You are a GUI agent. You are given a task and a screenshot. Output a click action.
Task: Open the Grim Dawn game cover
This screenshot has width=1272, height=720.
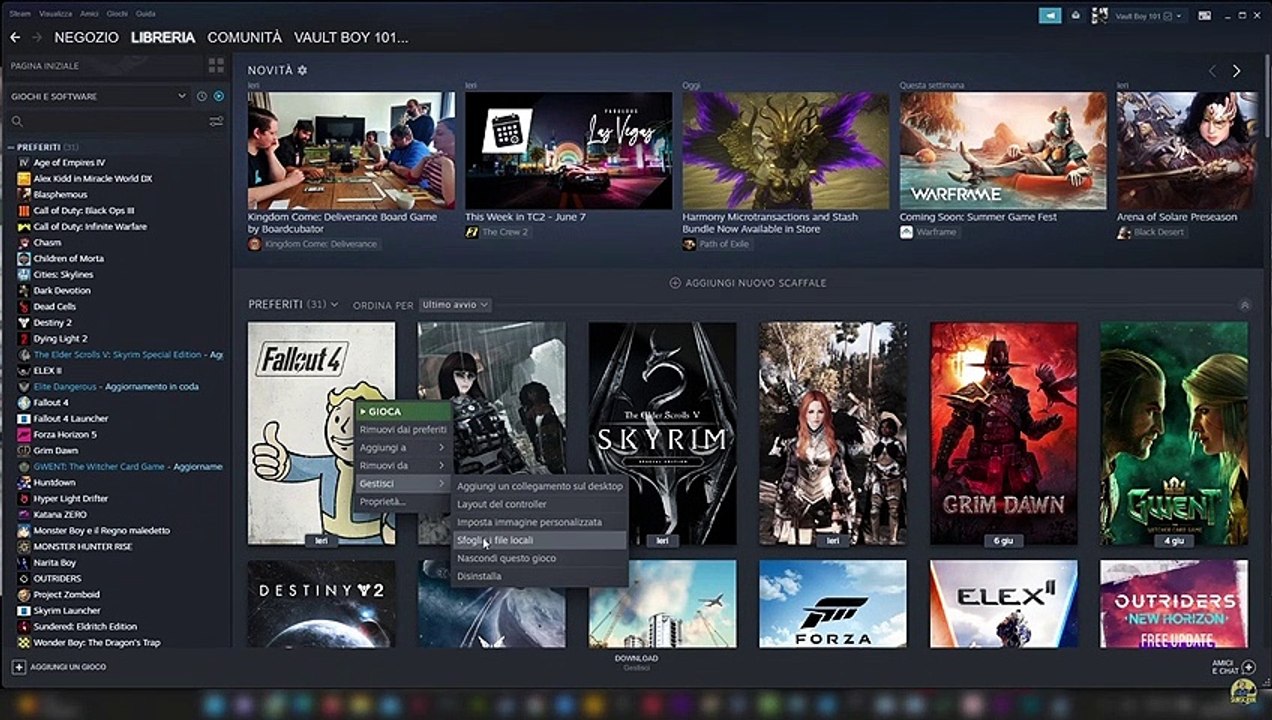(x=1004, y=433)
